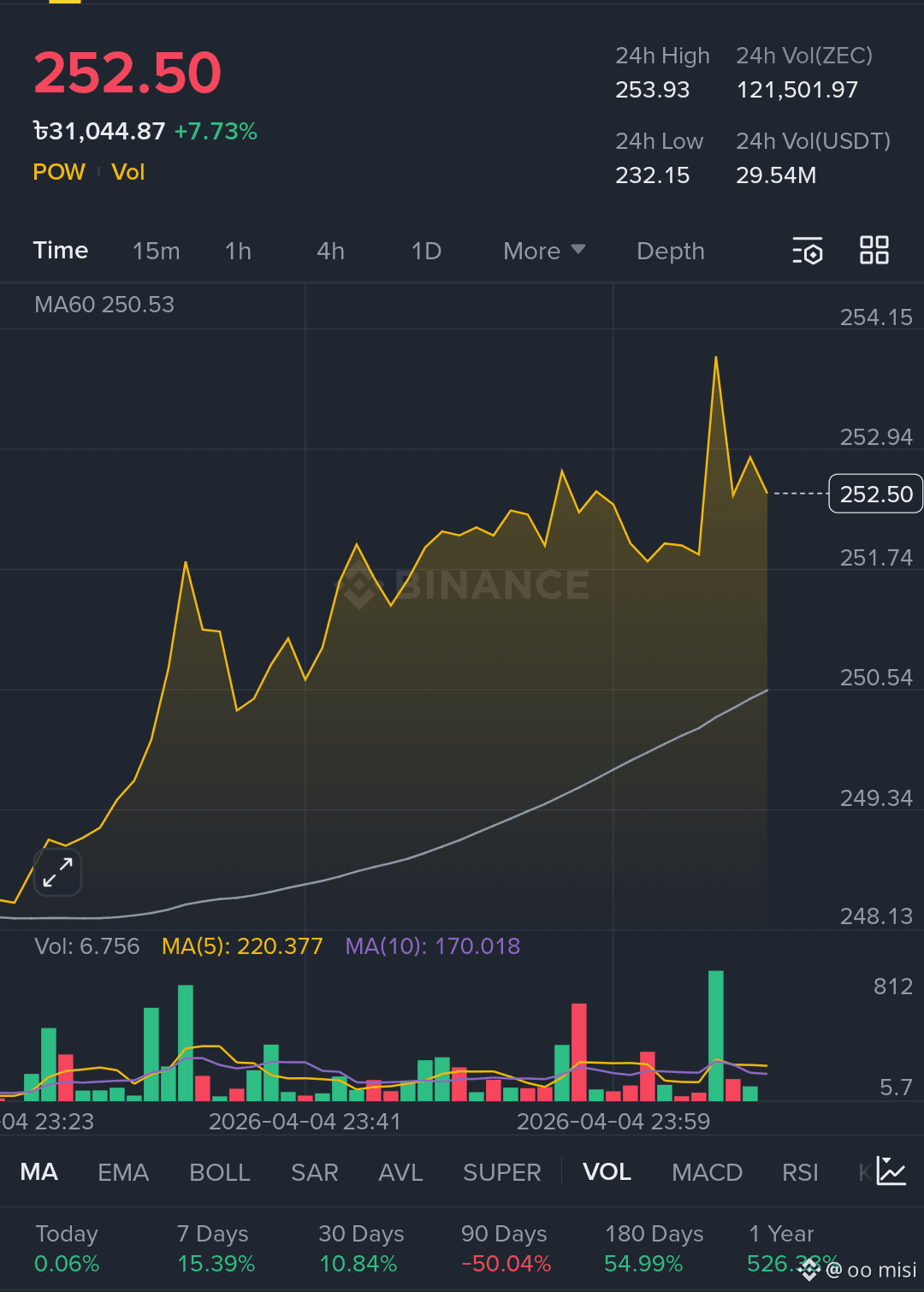Open the indicator chart icon after RSI

(x=891, y=1171)
